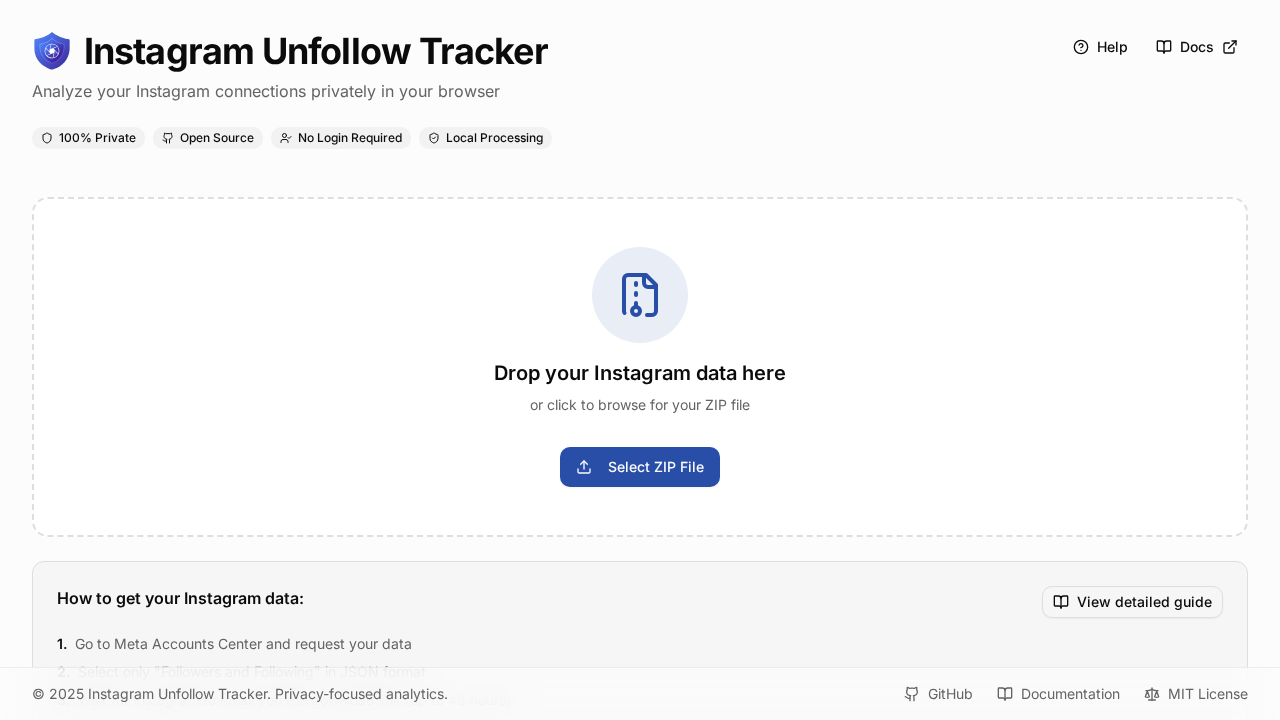Click the book icon beside Docs
The image size is (1280, 720).
1163,47
